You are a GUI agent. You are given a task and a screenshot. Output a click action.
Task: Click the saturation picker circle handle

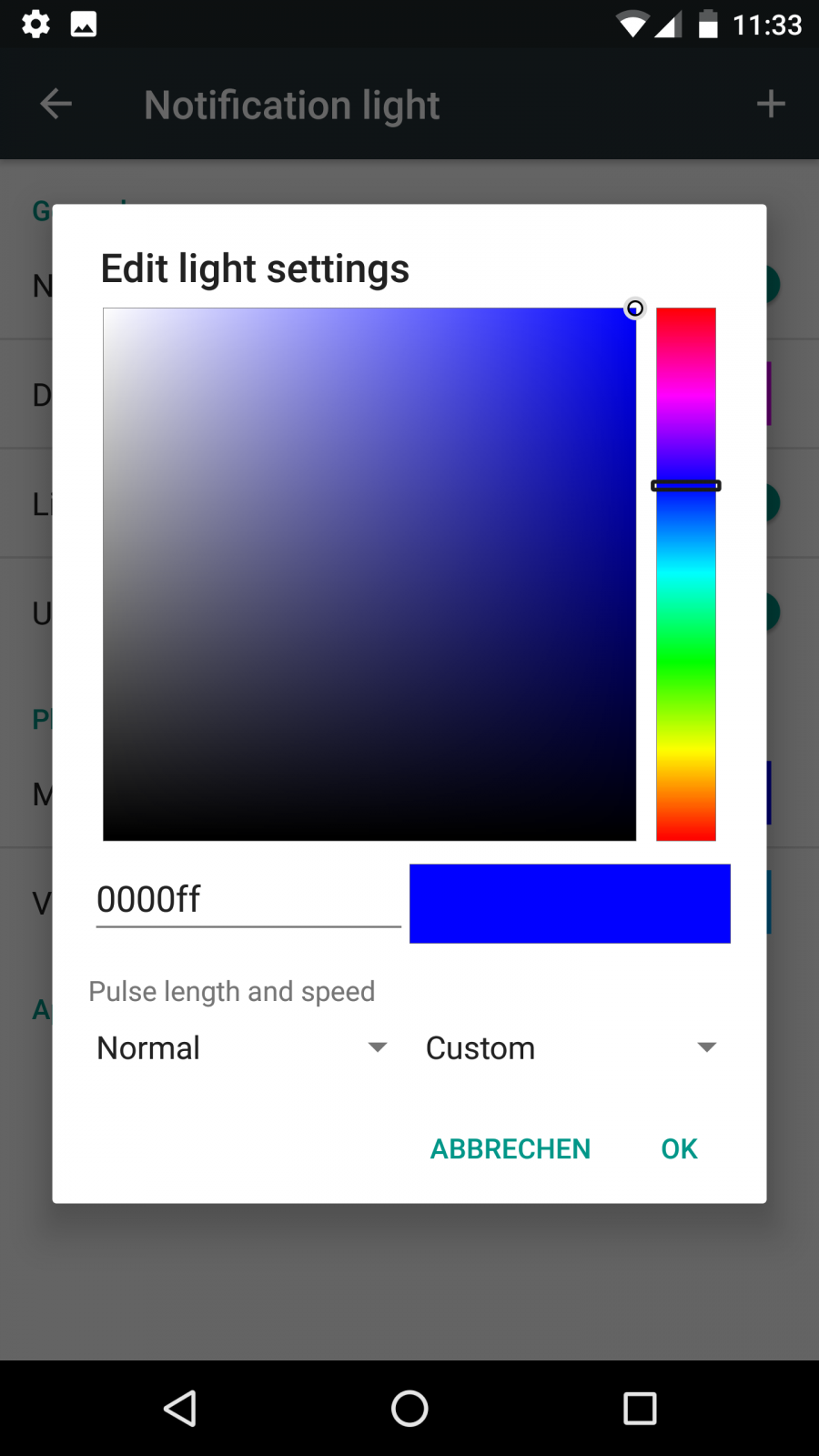(x=635, y=308)
